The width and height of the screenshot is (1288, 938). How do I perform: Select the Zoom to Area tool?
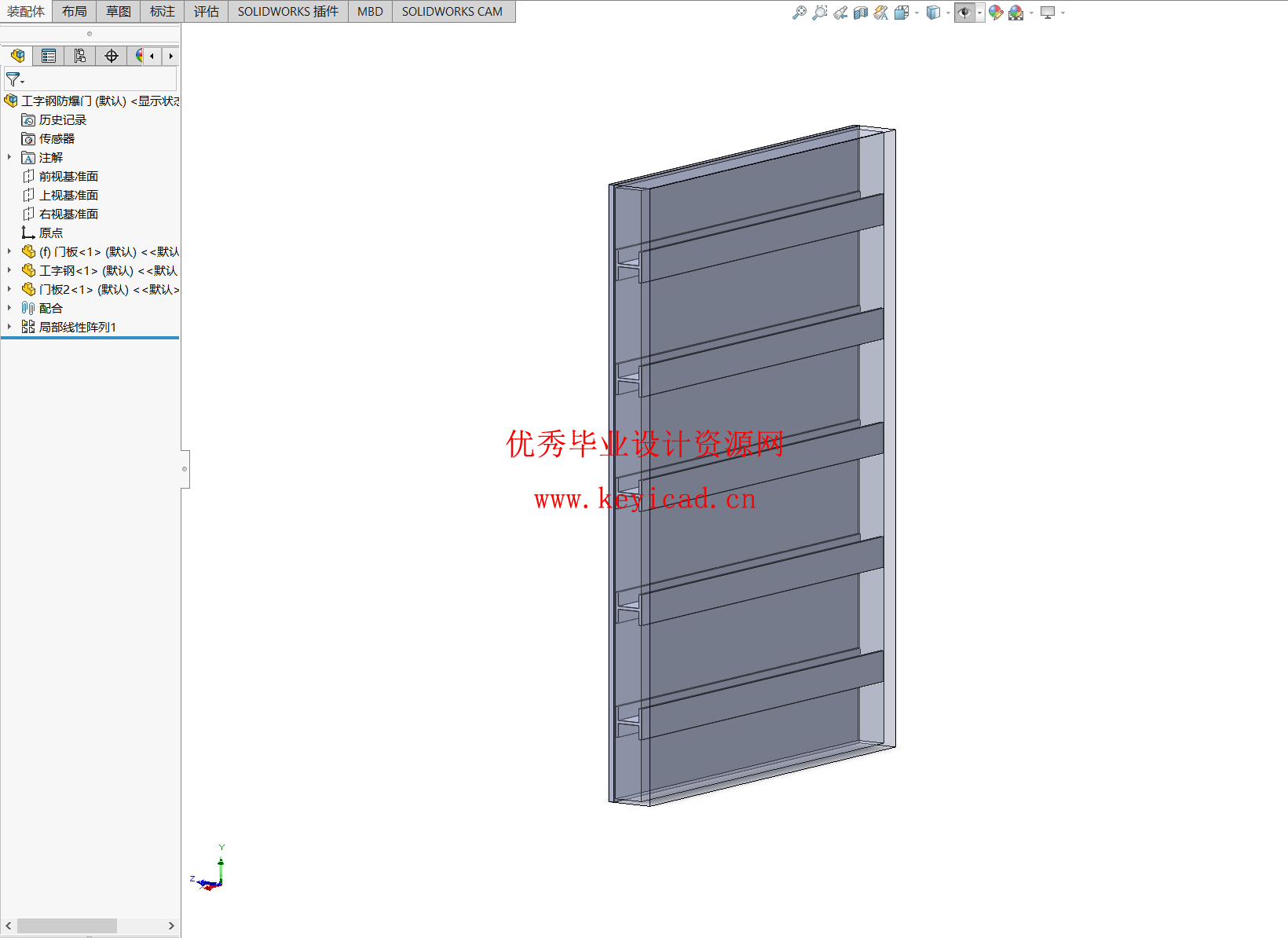(x=820, y=13)
